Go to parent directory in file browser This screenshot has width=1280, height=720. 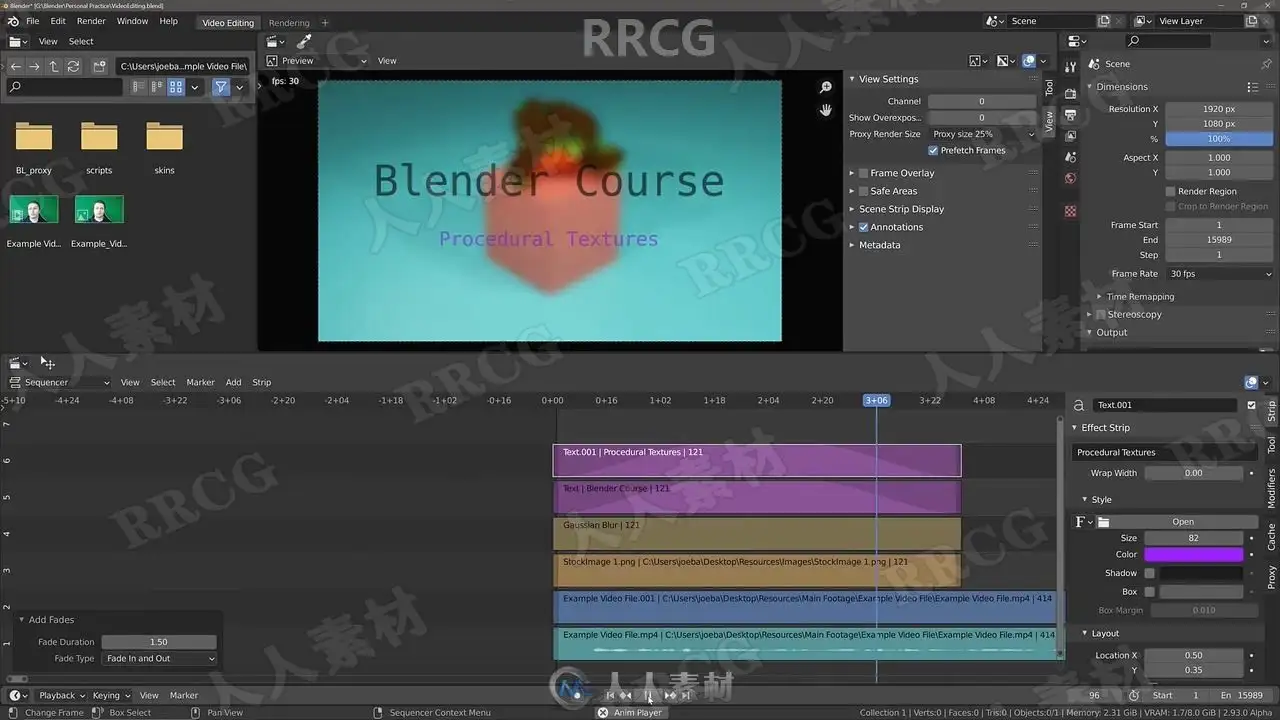(54, 66)
